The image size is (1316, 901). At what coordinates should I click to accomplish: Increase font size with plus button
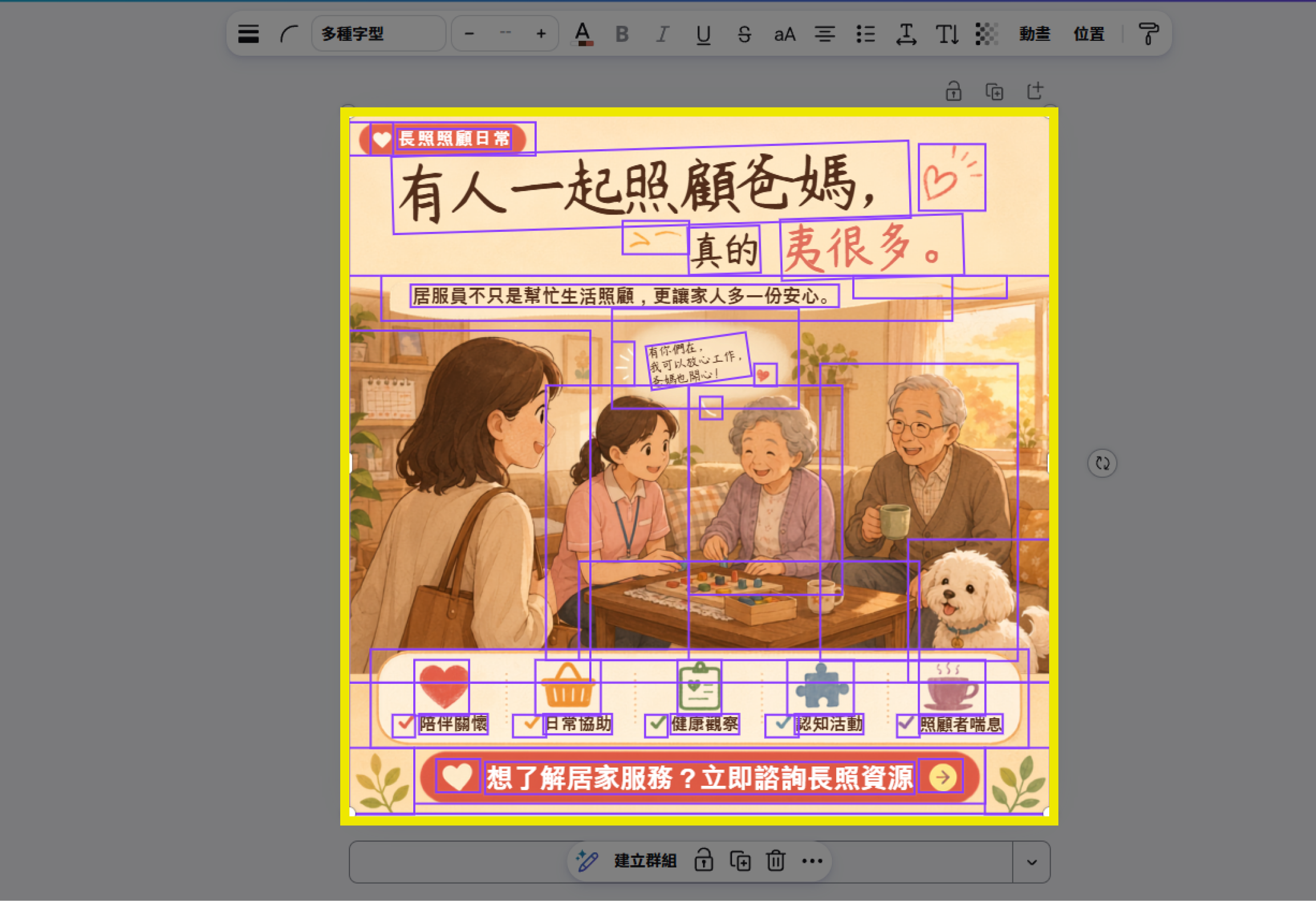(541, 34)
